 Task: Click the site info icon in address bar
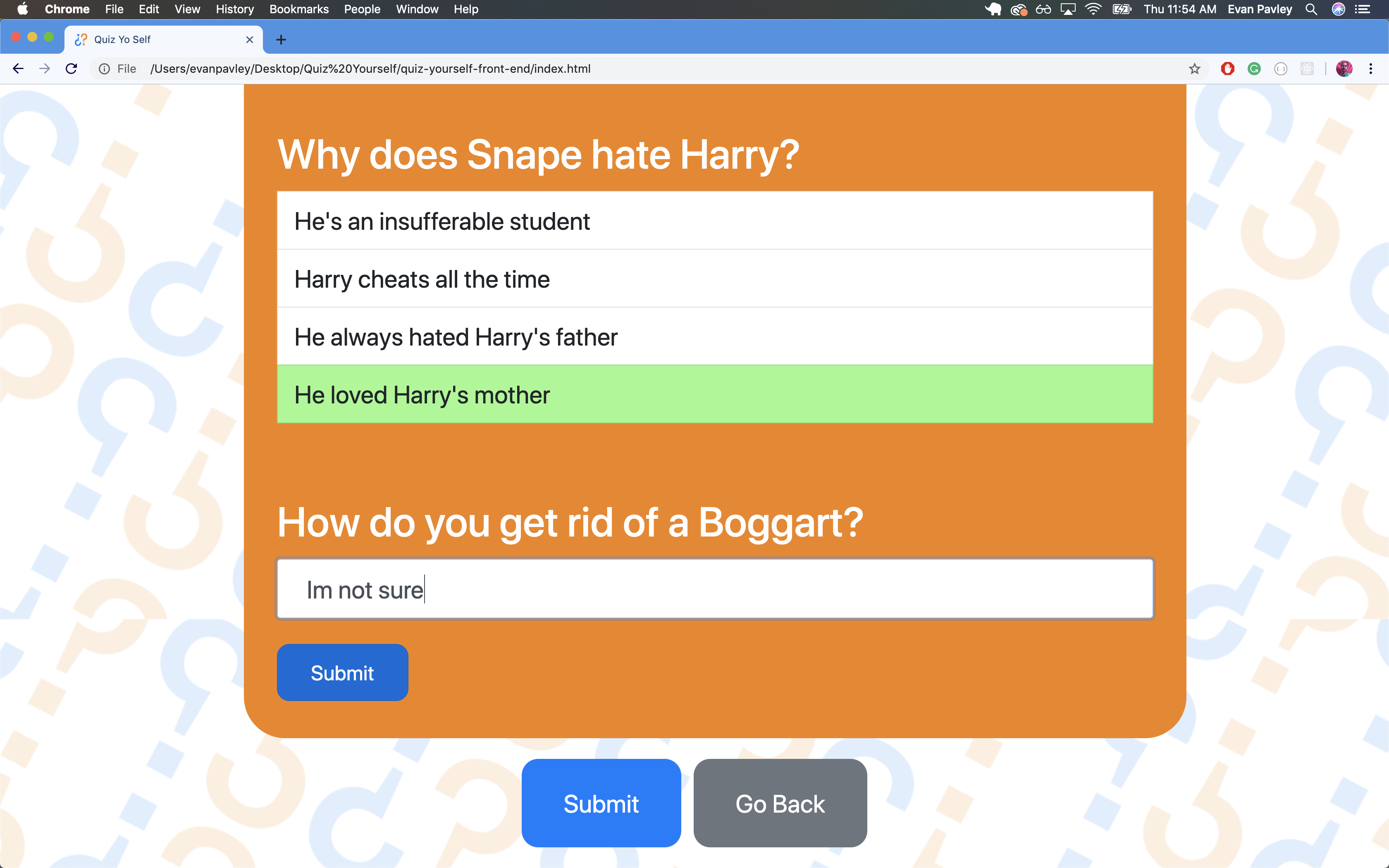(x=105, y=69)
